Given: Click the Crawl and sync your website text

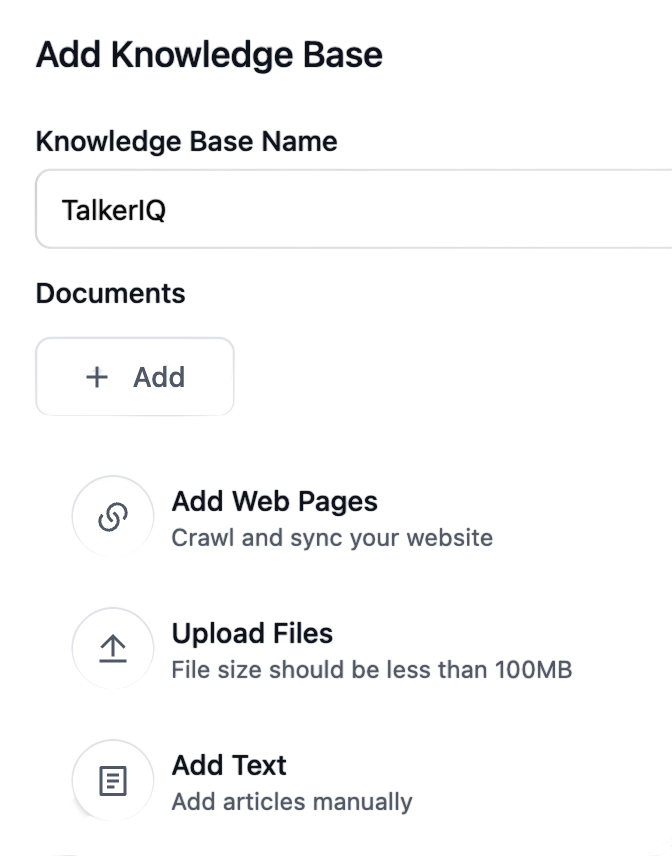Looking at the screenshot, I should (x=332, y=538).
